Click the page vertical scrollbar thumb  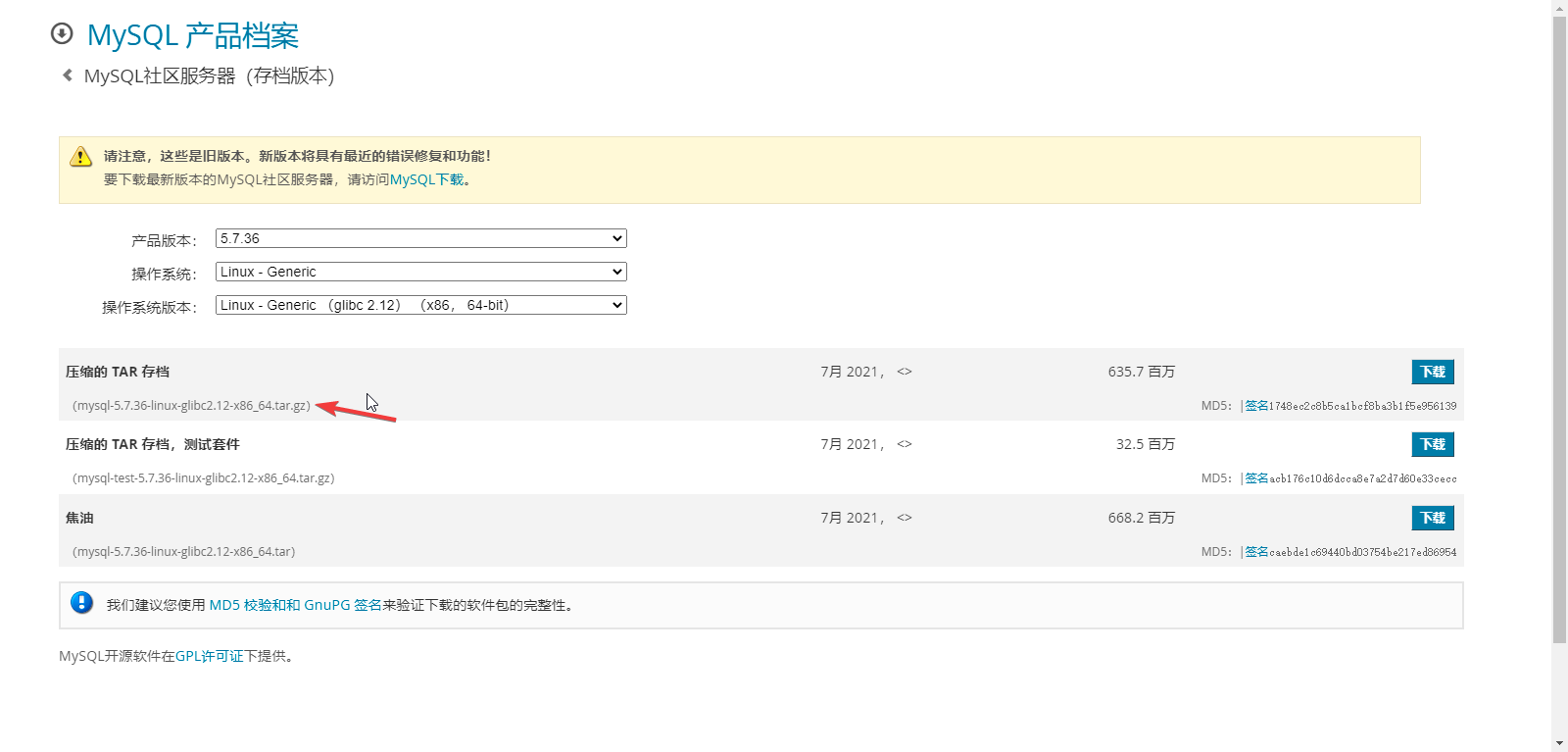click(1559, 329)
